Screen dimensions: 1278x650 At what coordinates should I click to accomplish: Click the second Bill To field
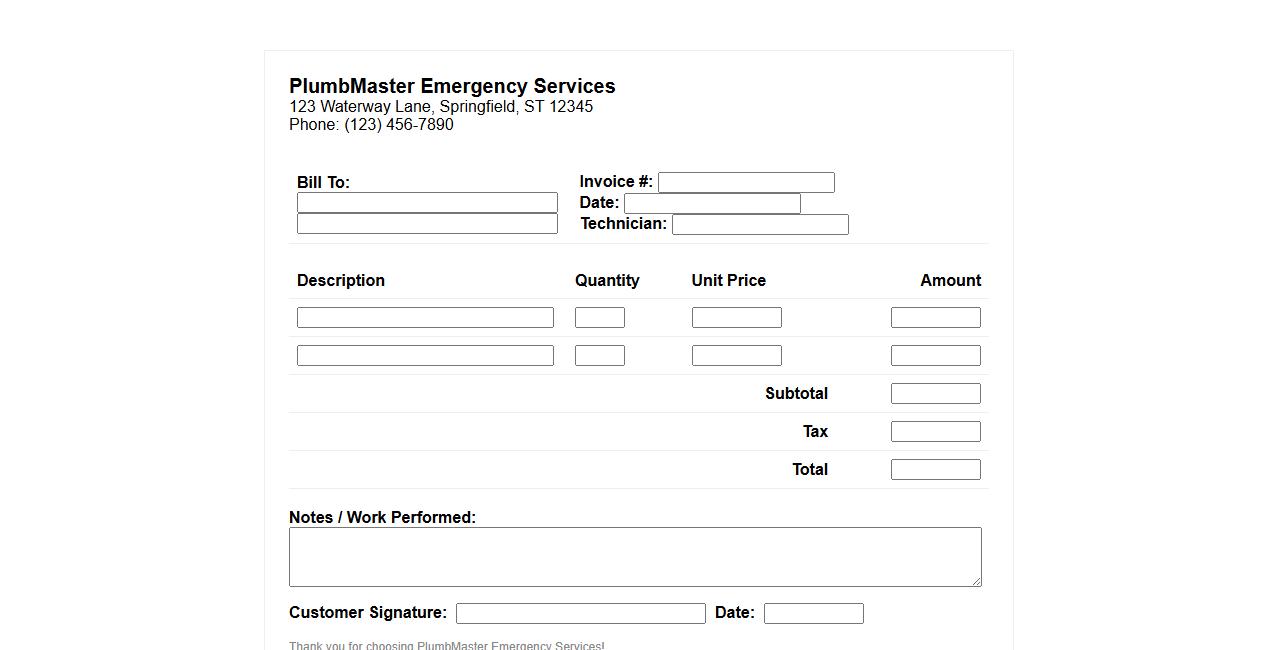427,223
